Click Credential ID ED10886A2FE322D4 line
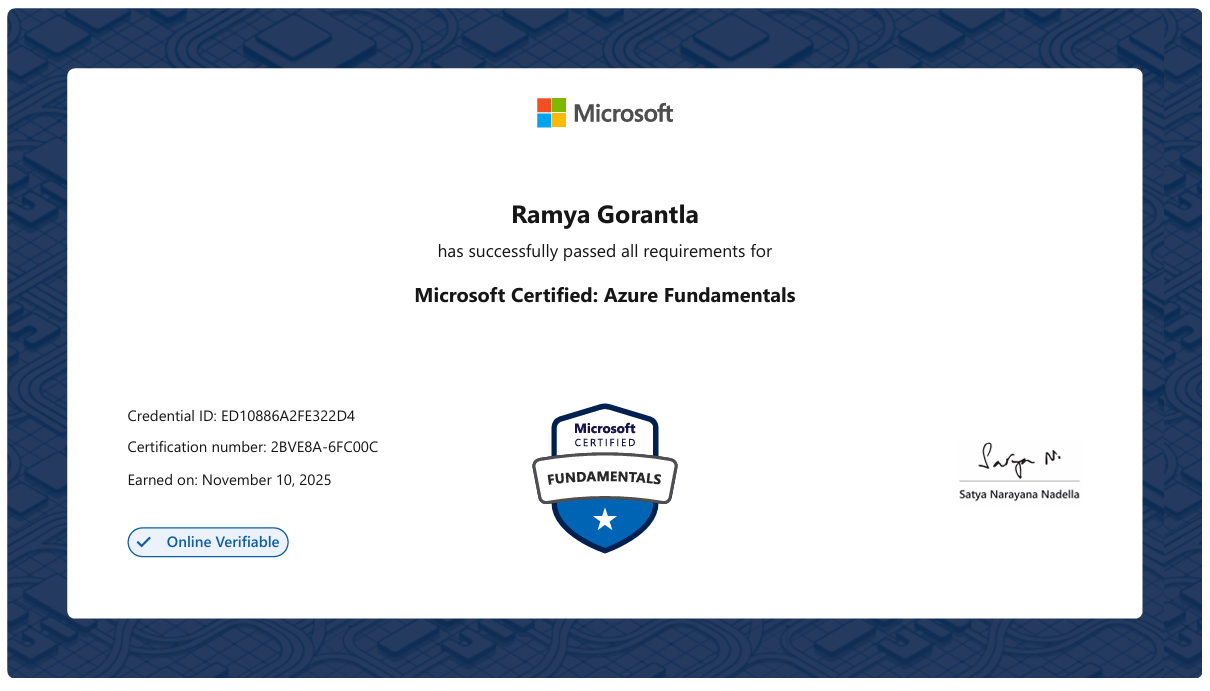 tap(241, 415)
